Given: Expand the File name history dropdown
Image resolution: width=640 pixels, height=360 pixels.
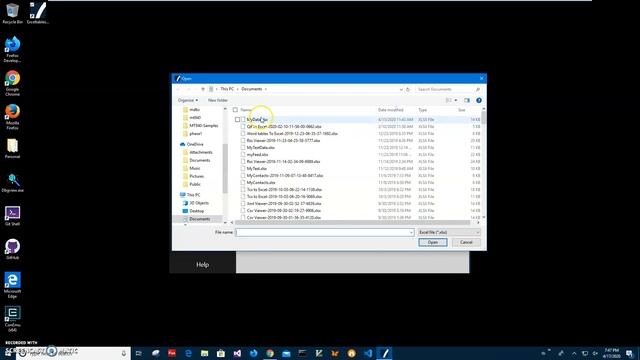Looking at the screenshot, I should click(x=411, y=232).
